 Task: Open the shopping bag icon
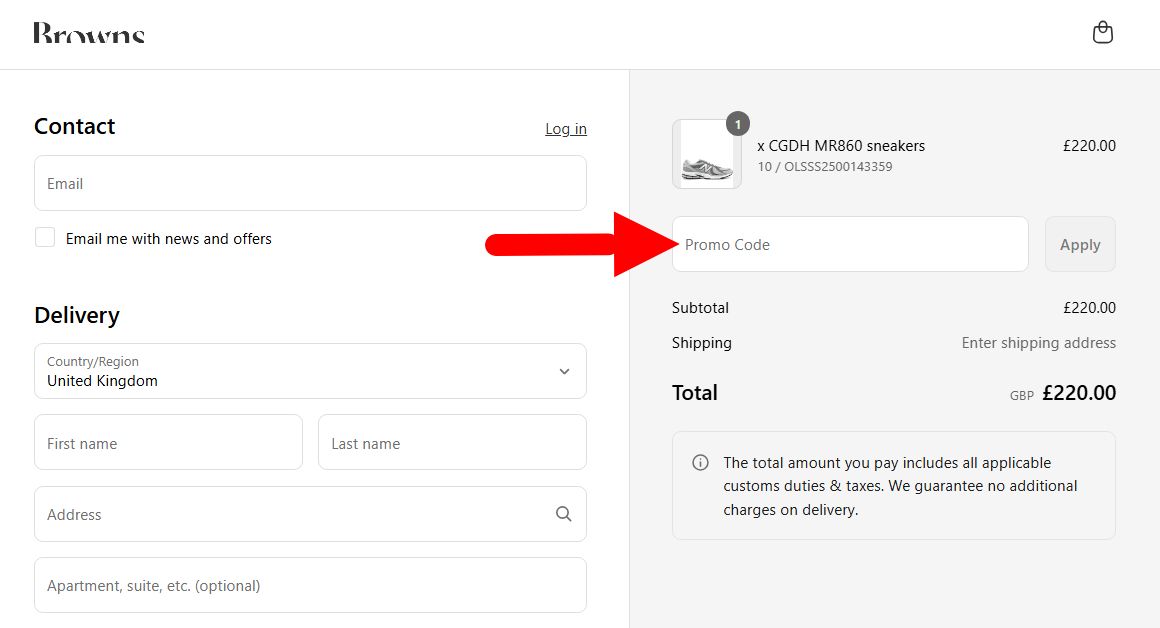click(x=1102, y=33)
